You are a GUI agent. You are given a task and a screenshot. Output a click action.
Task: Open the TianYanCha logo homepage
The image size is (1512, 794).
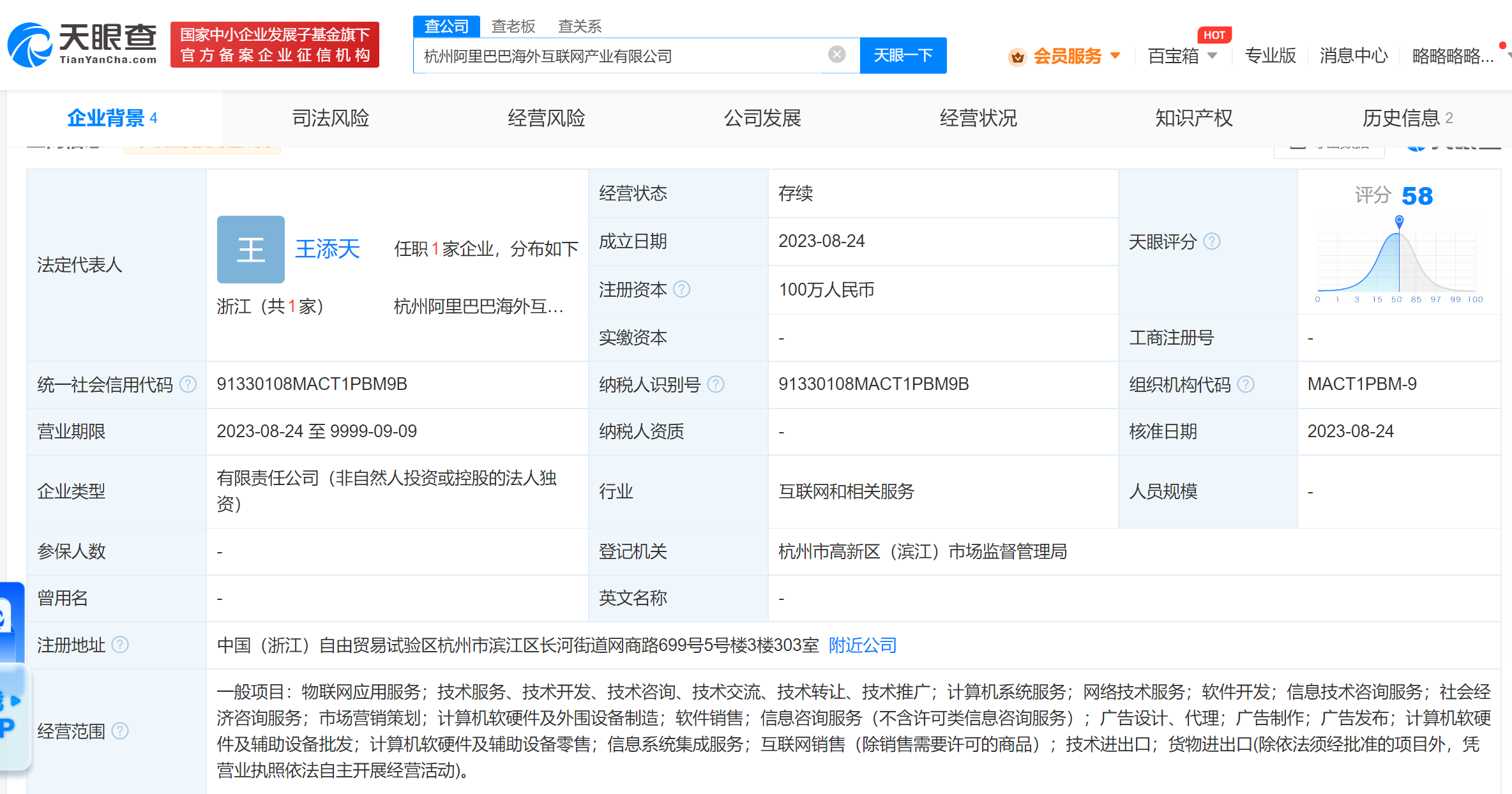pyautogui.click(x=82, y=45)
